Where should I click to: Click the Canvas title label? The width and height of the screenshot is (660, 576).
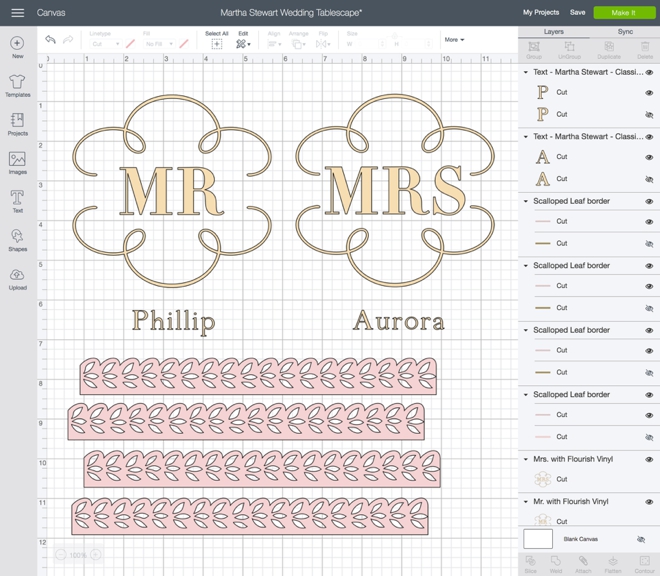tap(51, 13)
